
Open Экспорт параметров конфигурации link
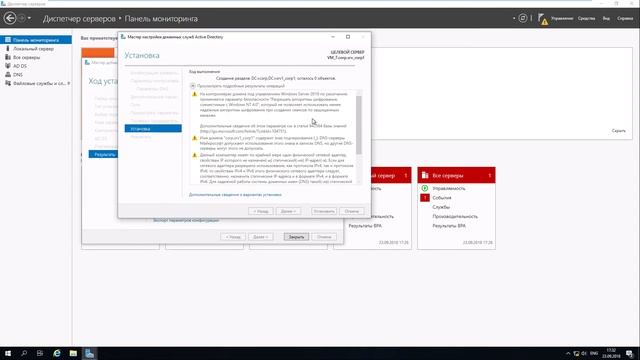coord(186,220)
